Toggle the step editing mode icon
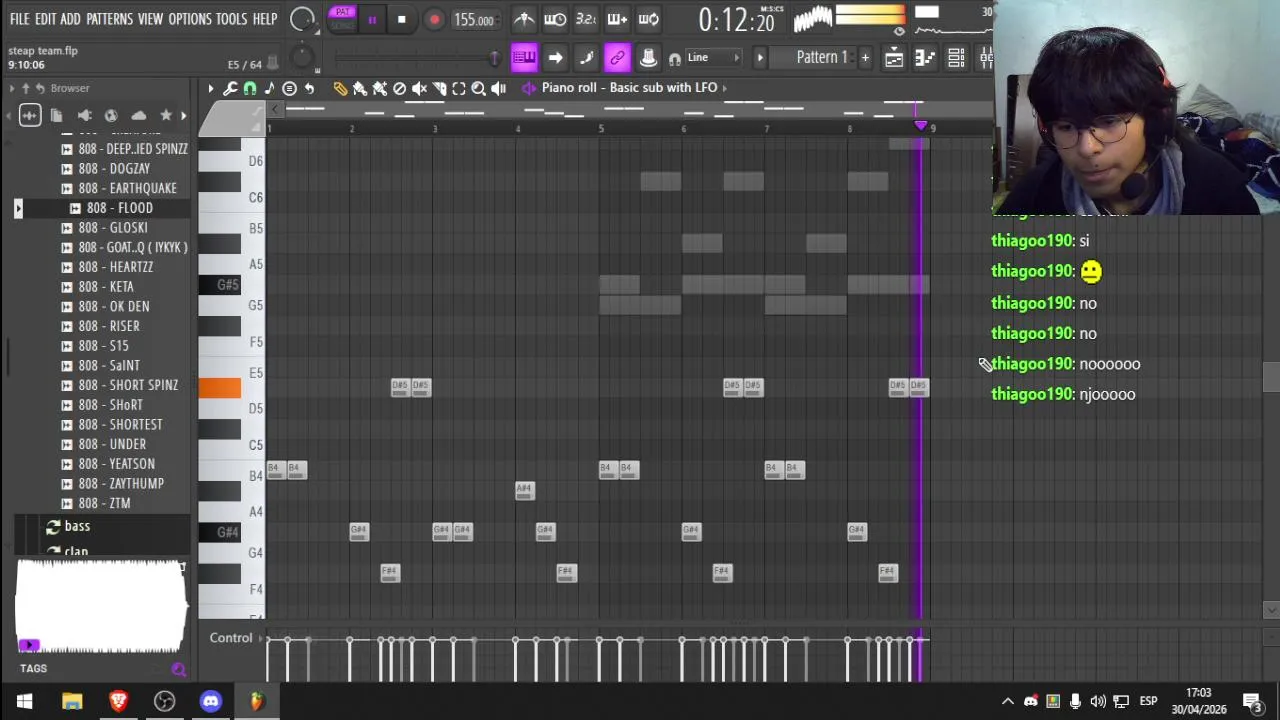 [586, 58]
